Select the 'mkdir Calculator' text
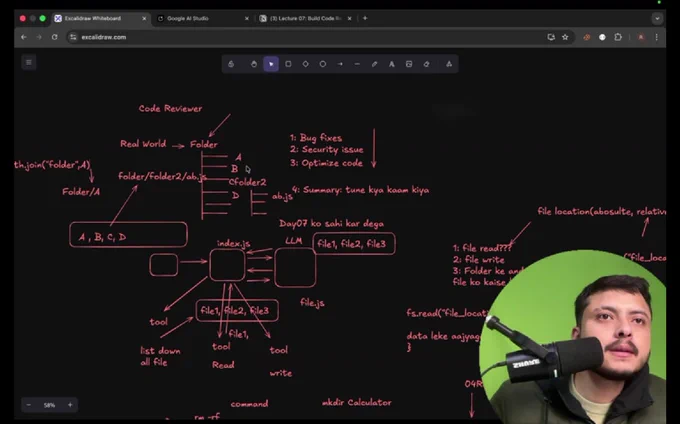The height and width of the screenshot is (424, 680). (x=356, y=402)
